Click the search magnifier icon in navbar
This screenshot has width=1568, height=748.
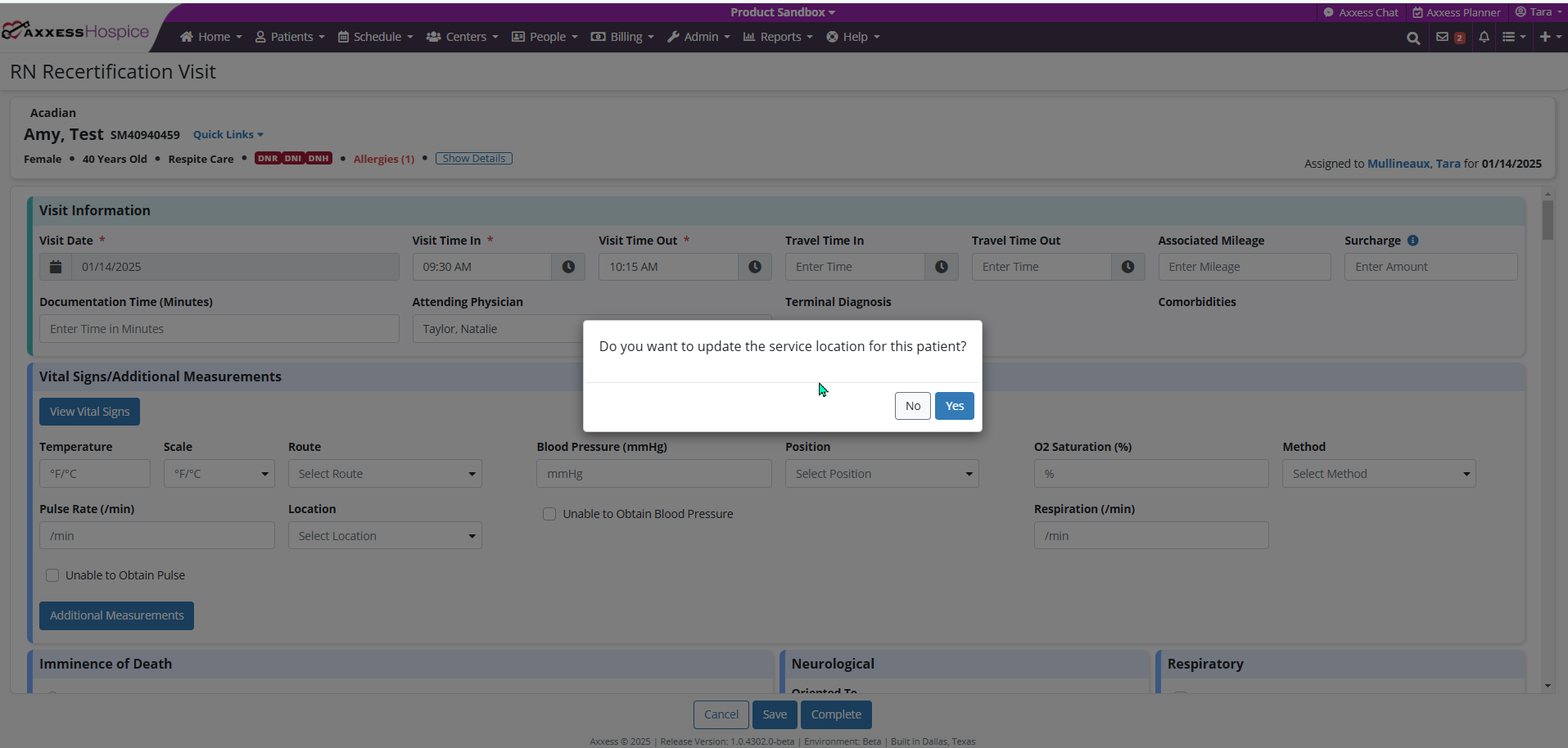1412,38
